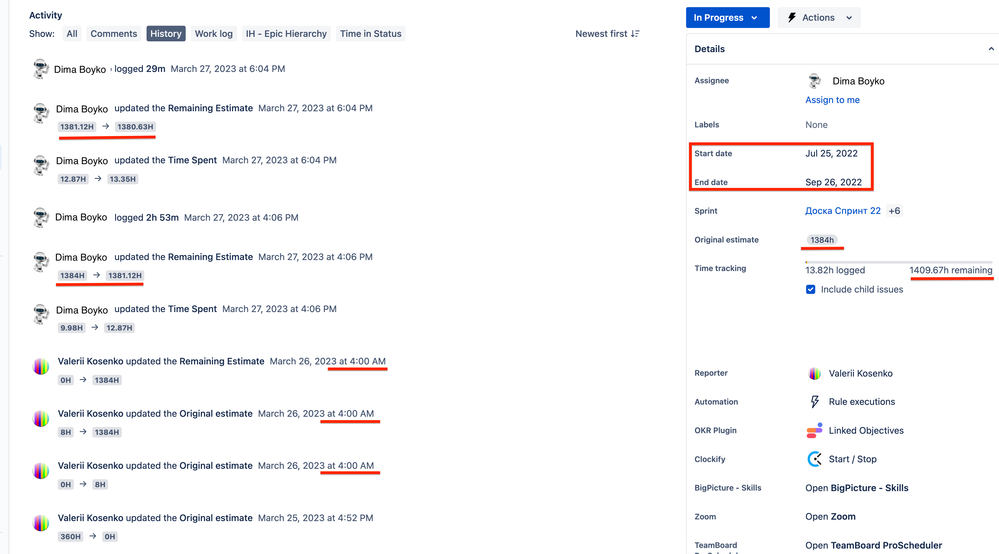Switch to Time in Status tab

pos(370,34)
